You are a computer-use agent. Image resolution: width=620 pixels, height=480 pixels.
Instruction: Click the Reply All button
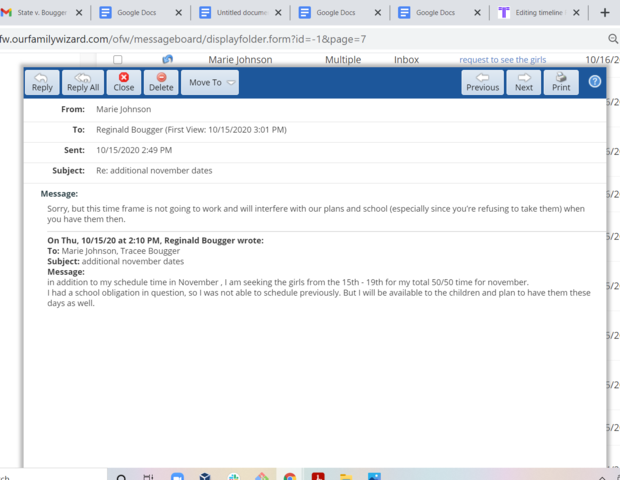tap(83, 83)
